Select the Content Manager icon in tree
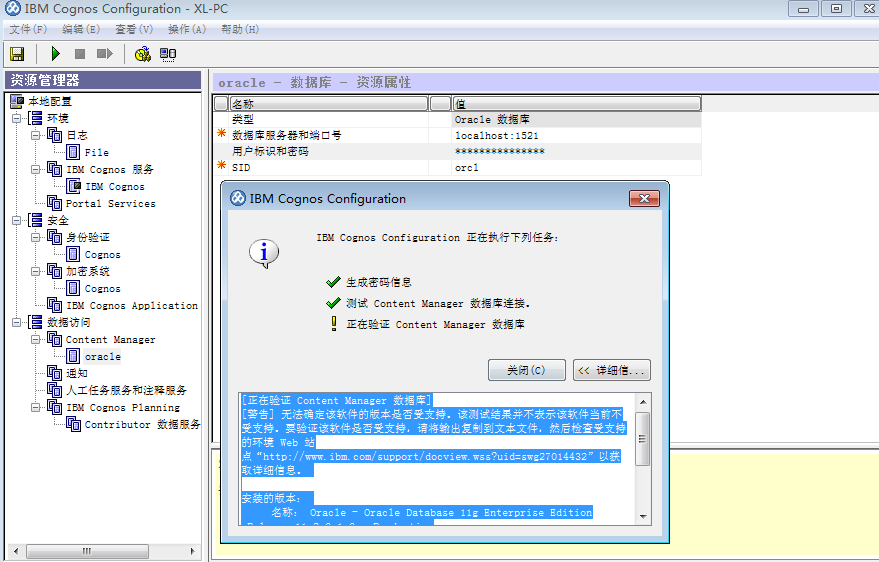879x562 pixels. [54, 339]
